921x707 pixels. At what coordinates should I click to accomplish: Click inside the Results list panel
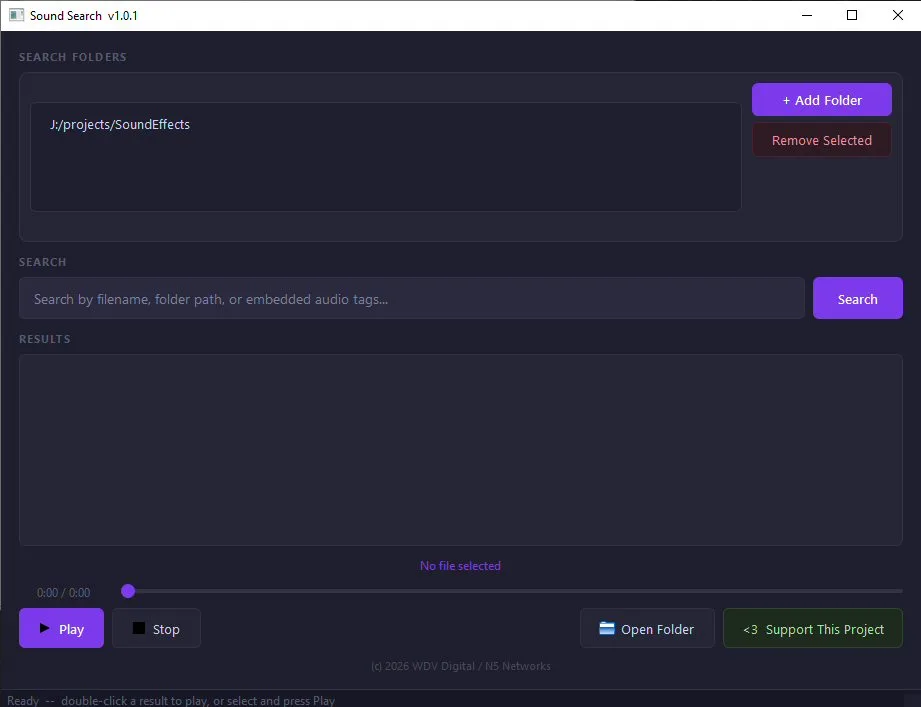point(460,450)
